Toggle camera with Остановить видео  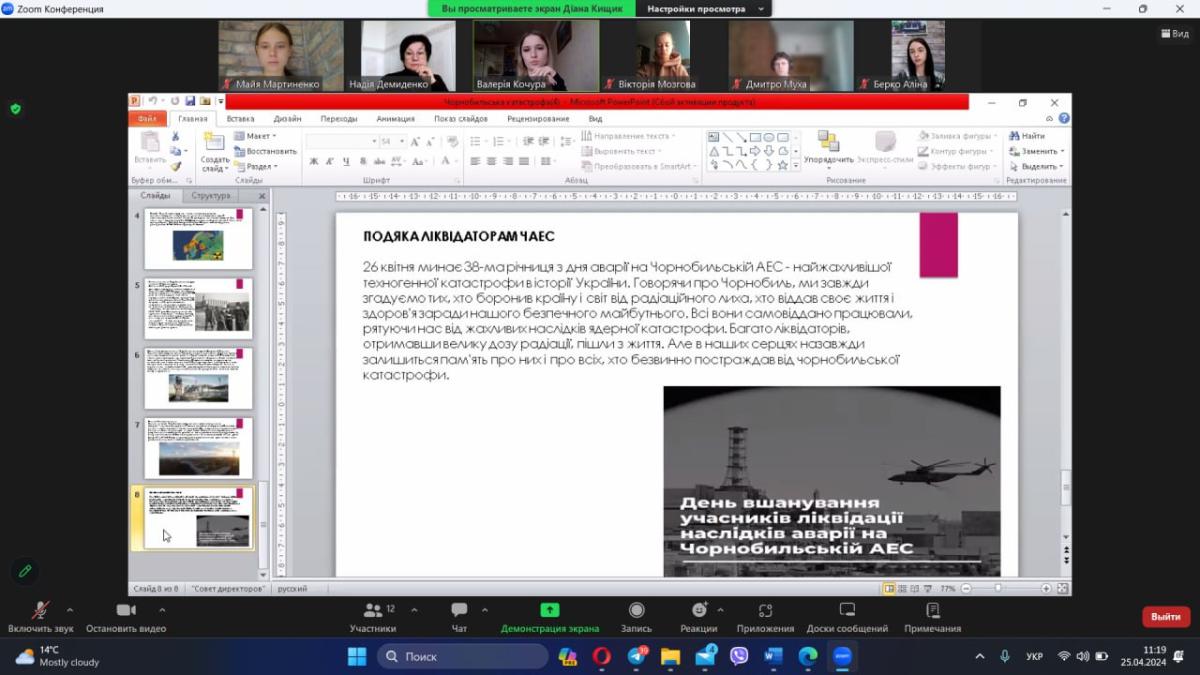point(126,611)
